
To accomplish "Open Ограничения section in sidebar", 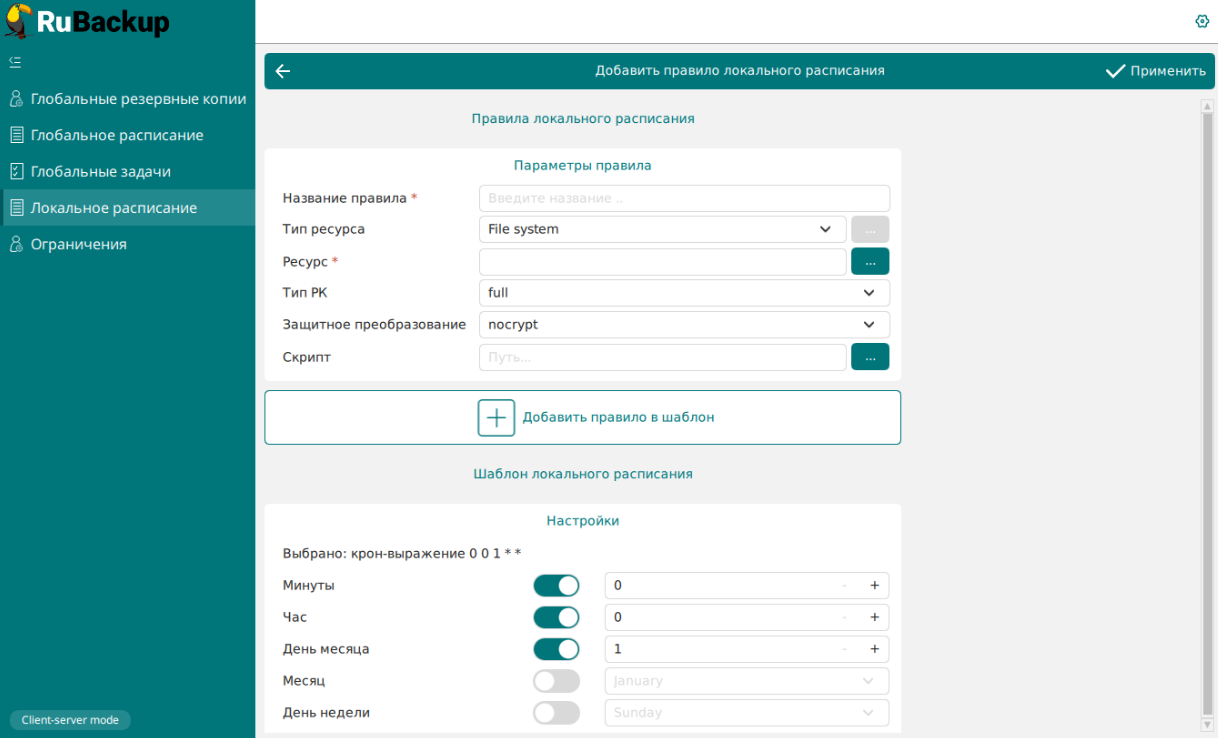I will coord(79,244).
